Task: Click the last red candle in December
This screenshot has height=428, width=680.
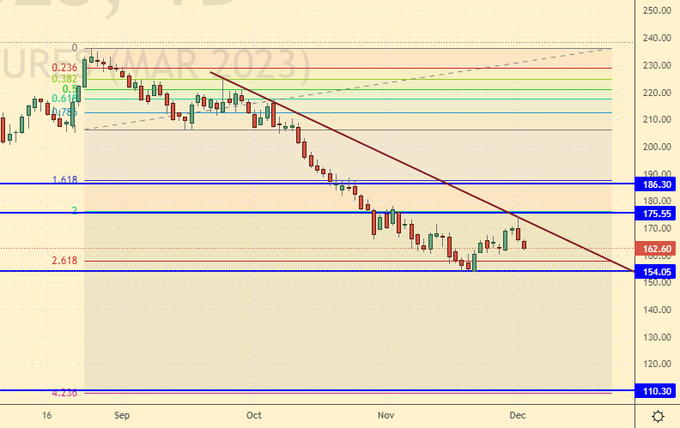Action: coord(525,244)
